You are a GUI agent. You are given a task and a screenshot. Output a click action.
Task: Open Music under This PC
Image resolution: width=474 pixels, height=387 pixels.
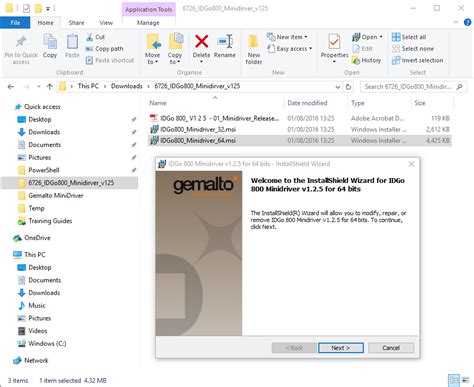click(37, 305)
